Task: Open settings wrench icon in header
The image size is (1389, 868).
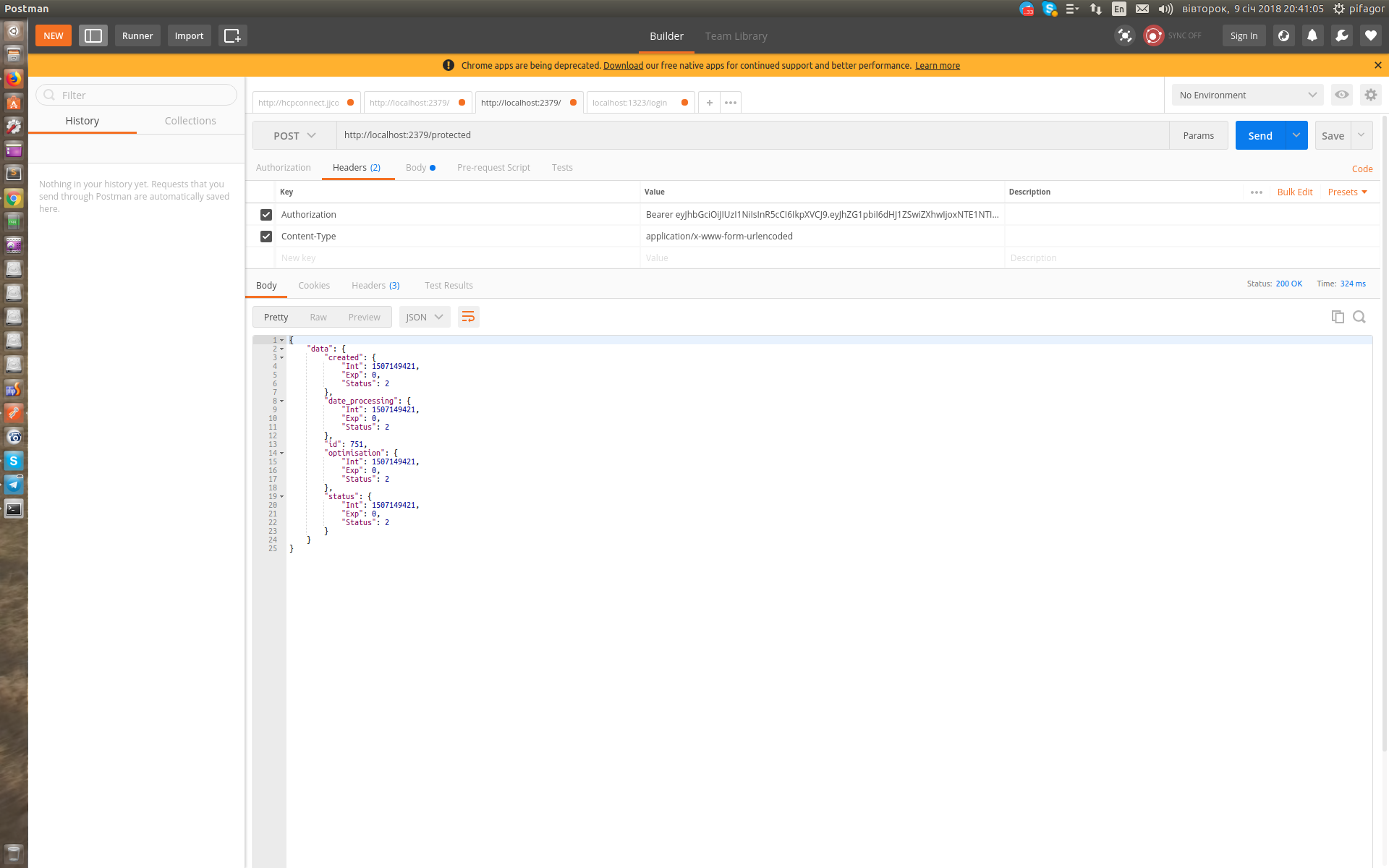Action: click(x=1341, y=35)
